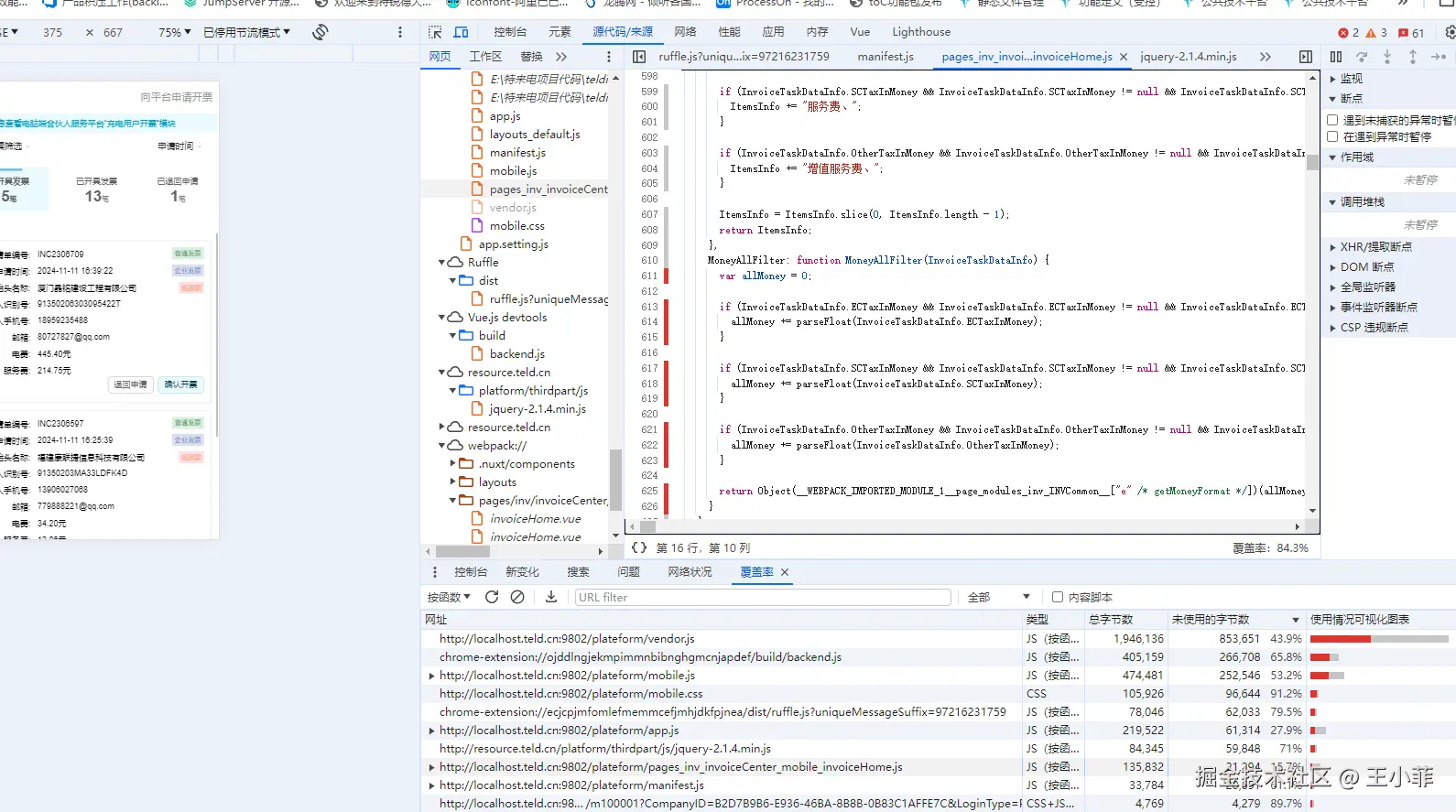Screen dimensions: 1456x812
Task: Click the rotate screen icon
Action: tap(320, 32)
